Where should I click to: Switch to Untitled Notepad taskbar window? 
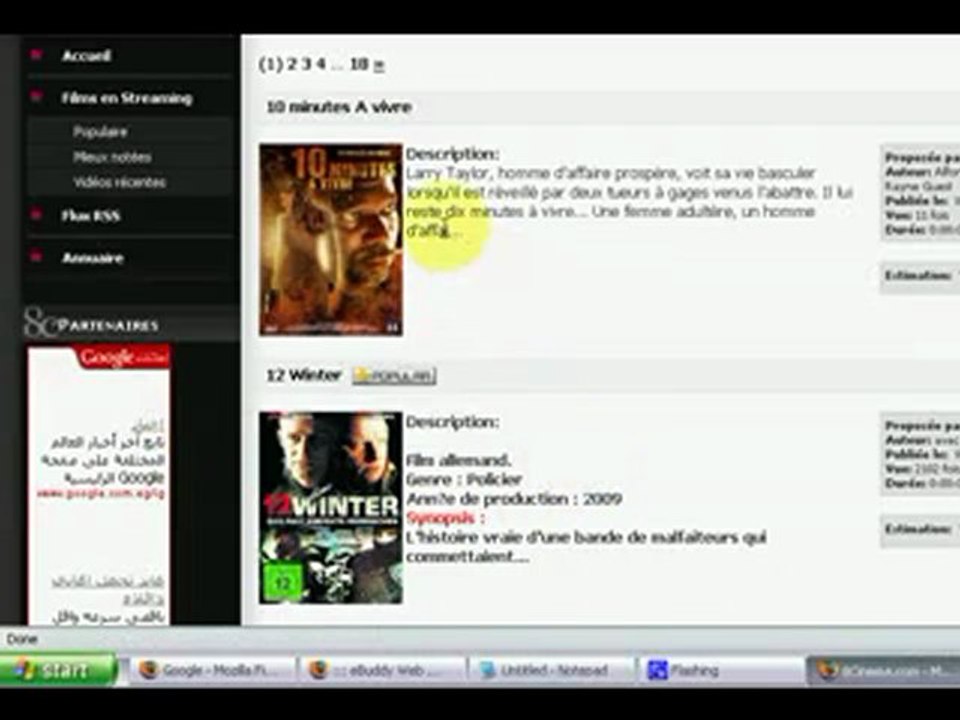point(551,670)
